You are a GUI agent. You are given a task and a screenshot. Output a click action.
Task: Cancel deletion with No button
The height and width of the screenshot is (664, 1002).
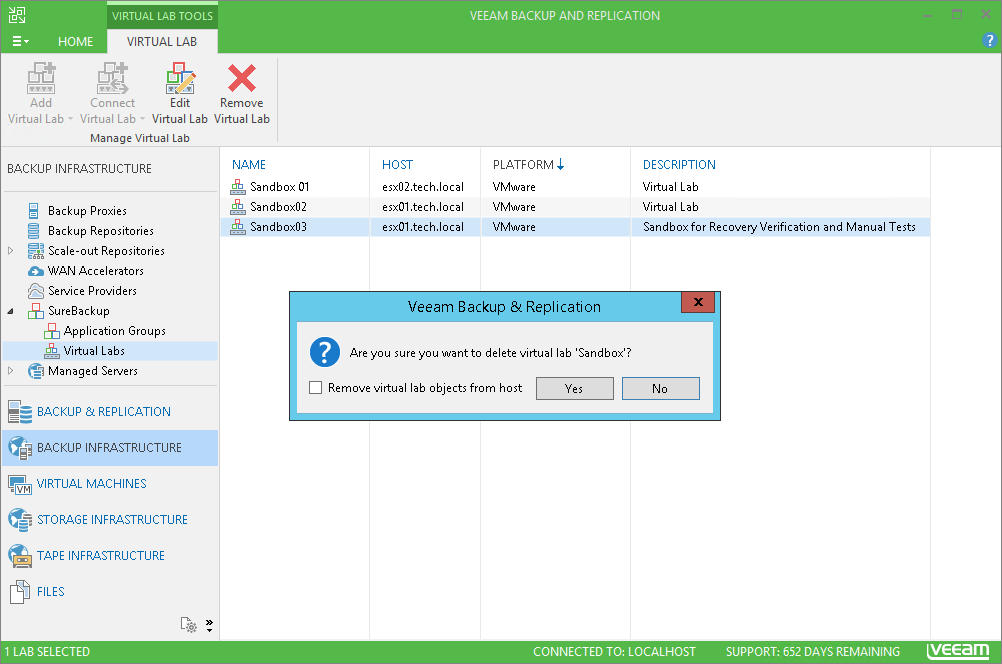pyautogui.click(x=661, y=389)
